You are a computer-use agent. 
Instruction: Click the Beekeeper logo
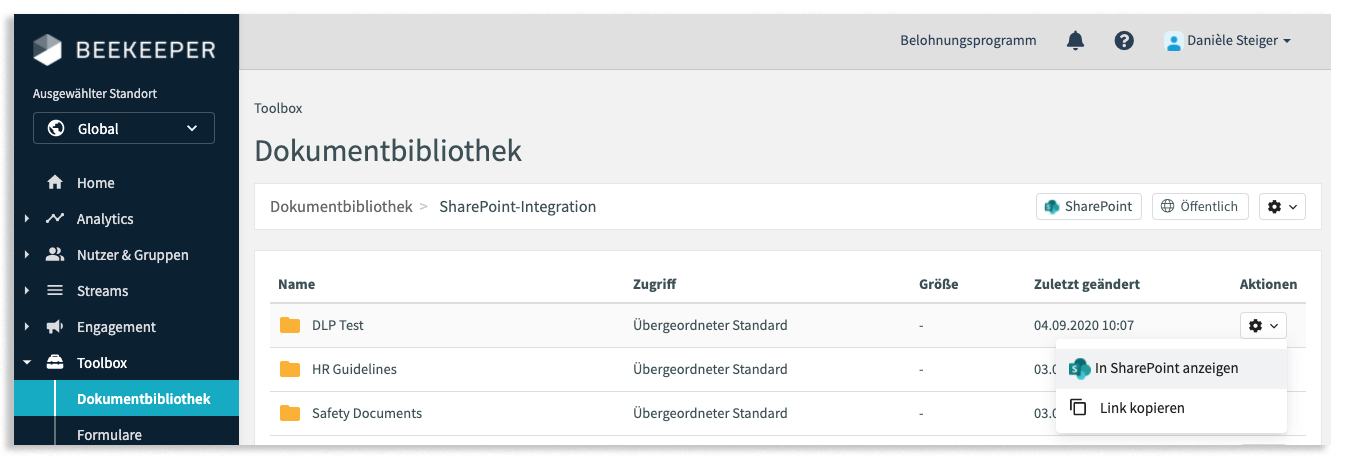point(124,49)
